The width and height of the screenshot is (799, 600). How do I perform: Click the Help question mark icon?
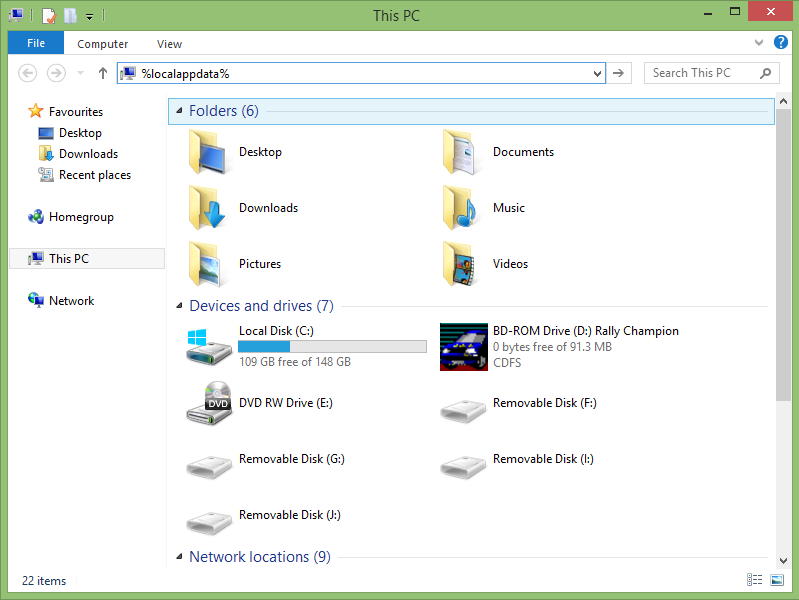click(781, 43)
